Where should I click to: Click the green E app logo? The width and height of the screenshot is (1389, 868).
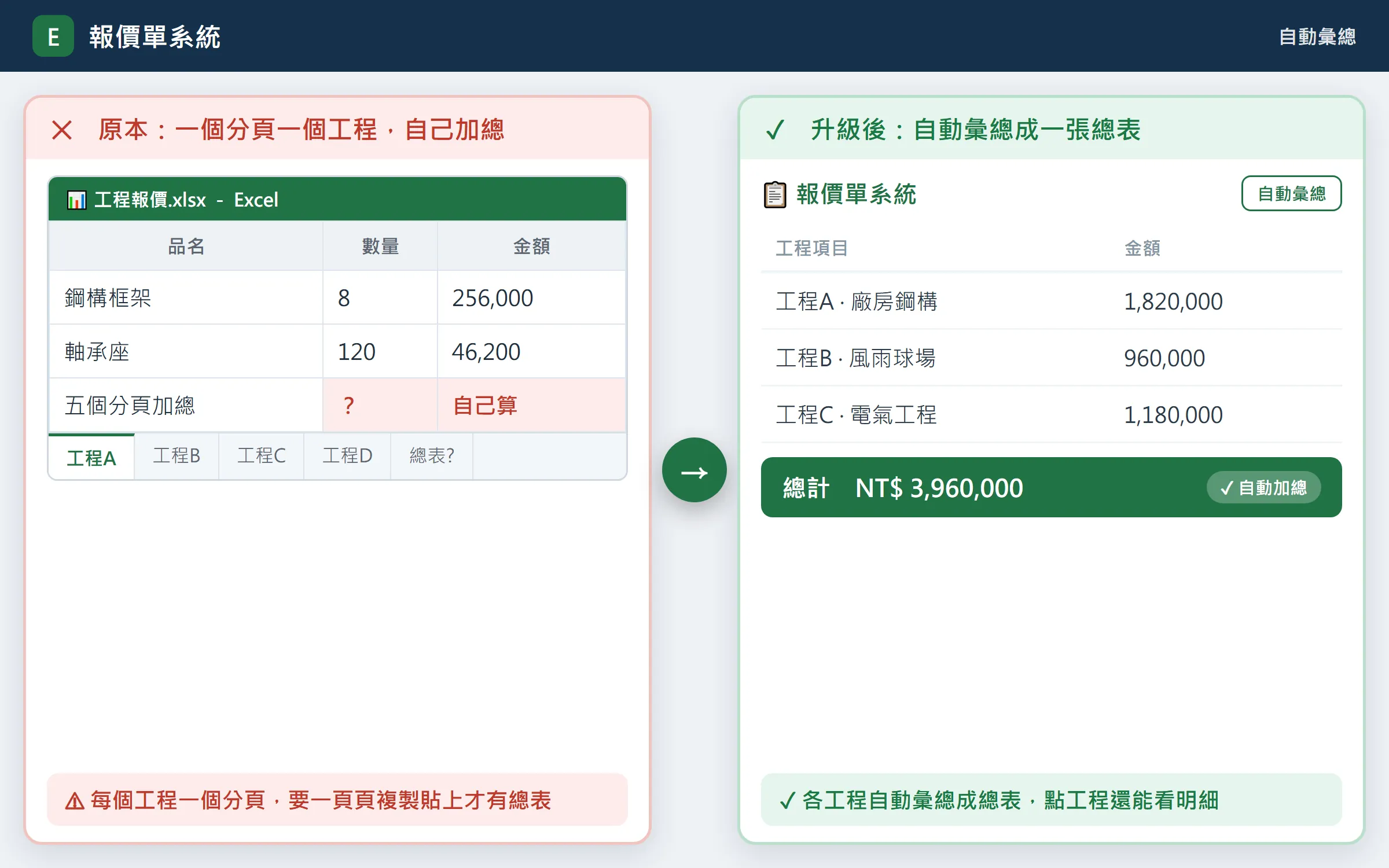point(53,36)
